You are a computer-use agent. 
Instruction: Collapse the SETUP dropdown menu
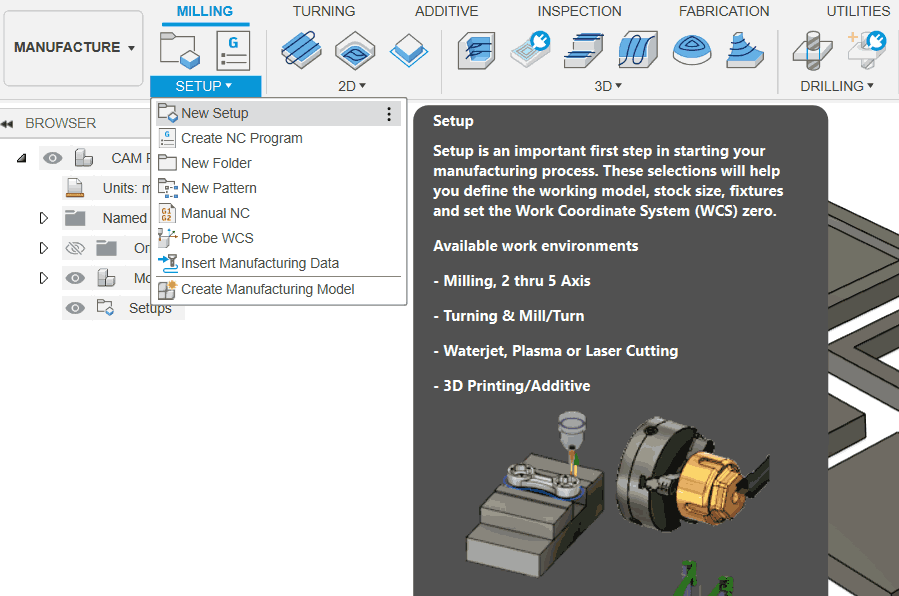point(205,86)
